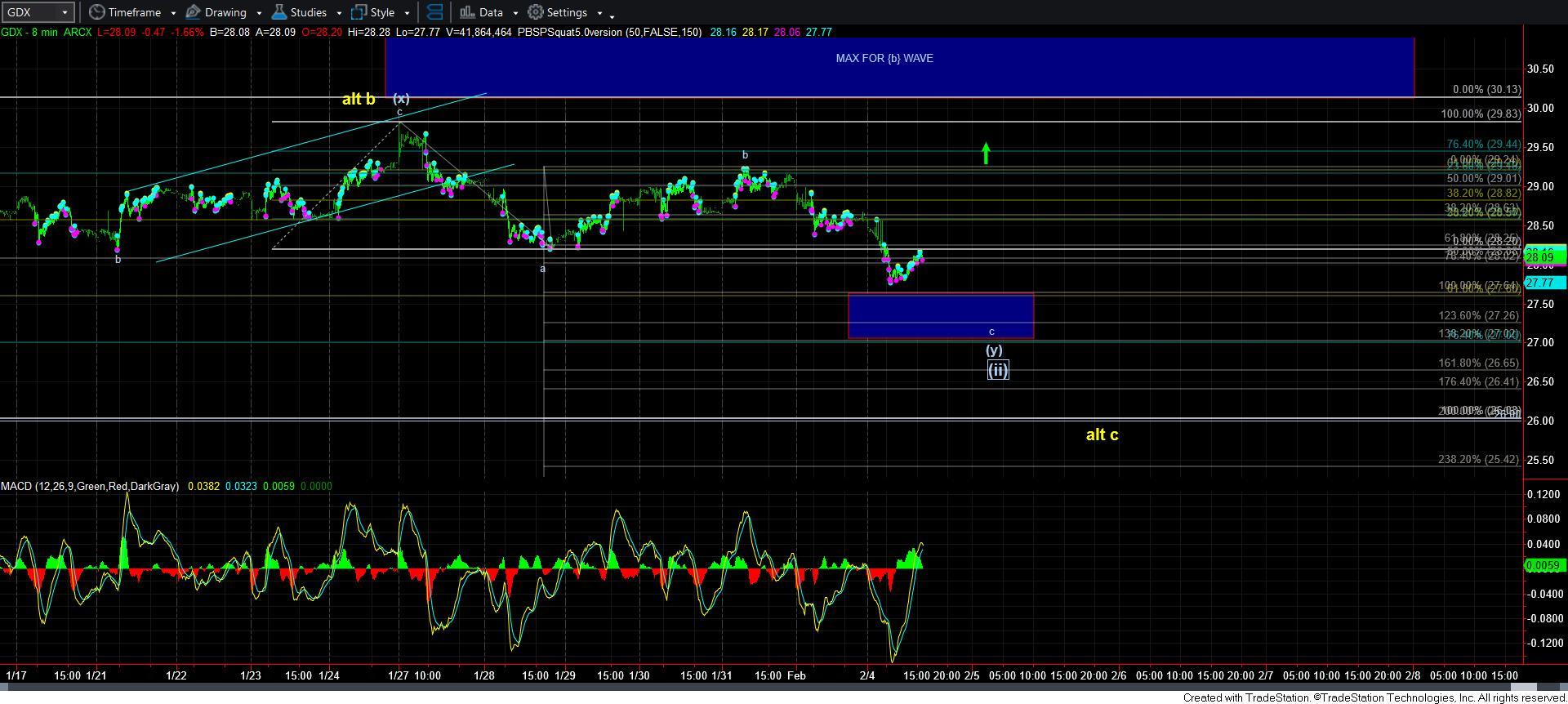The width and height of the screenshot is (1568, 704).
Task: Open the toolbar overflow arrow
Action: [612, 15]
